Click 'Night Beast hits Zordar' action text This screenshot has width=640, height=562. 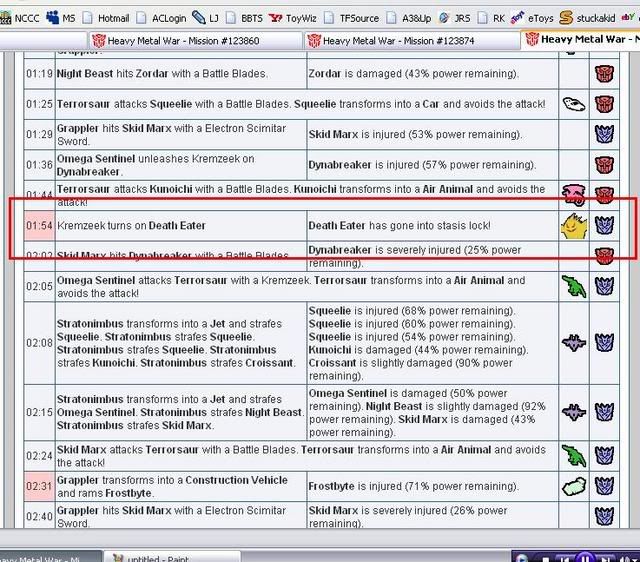tap(112, 74)
